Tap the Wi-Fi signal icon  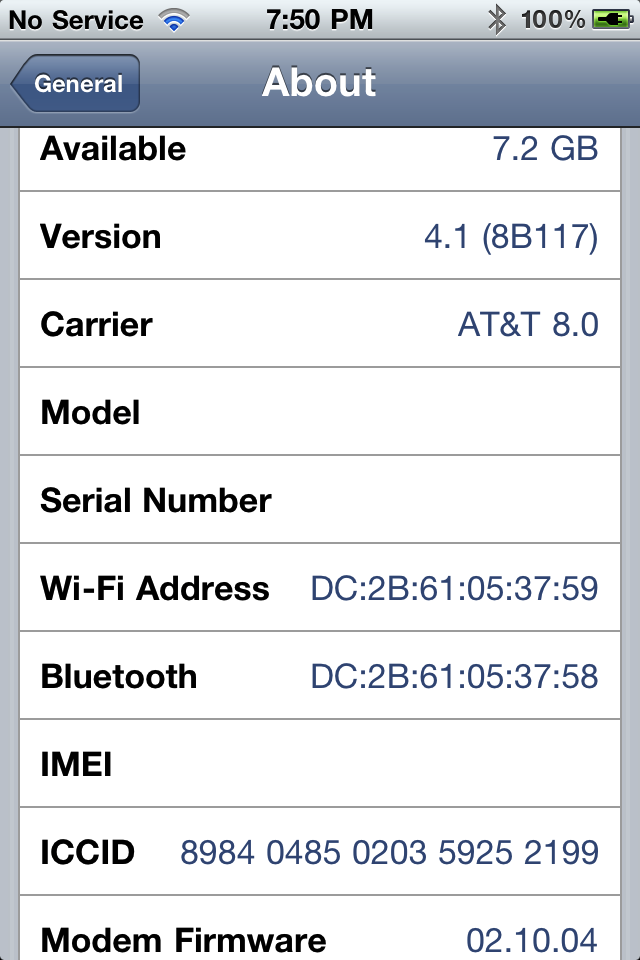tap(175, 20)
